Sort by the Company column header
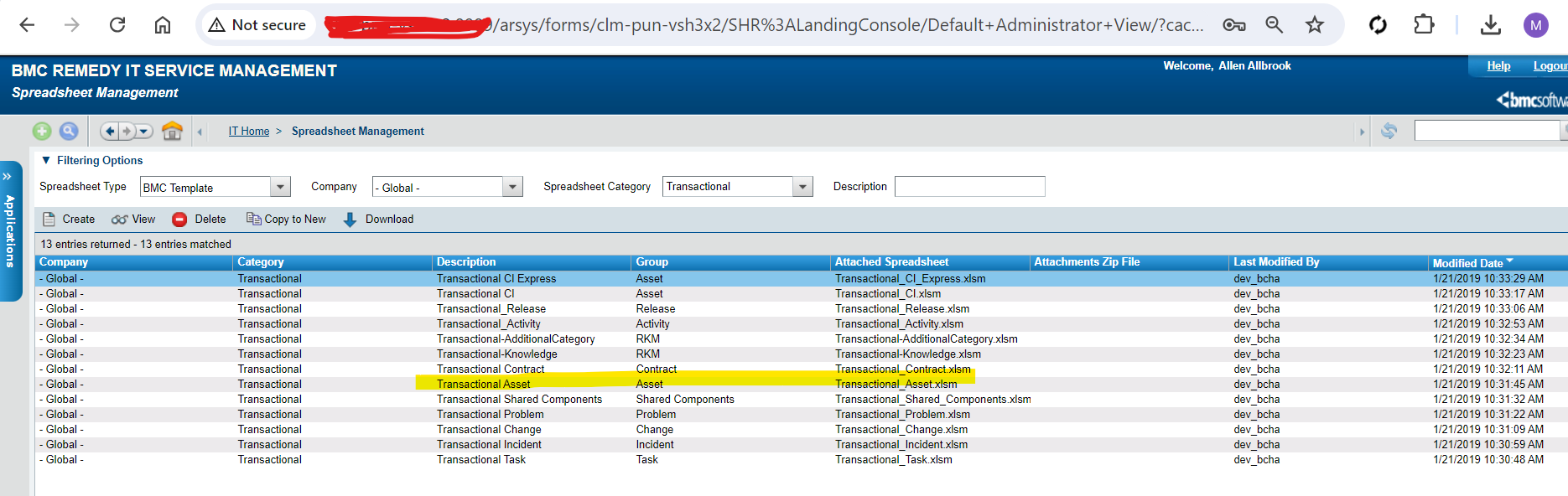This screenshot has height=496, width=1568. (134, 262)
